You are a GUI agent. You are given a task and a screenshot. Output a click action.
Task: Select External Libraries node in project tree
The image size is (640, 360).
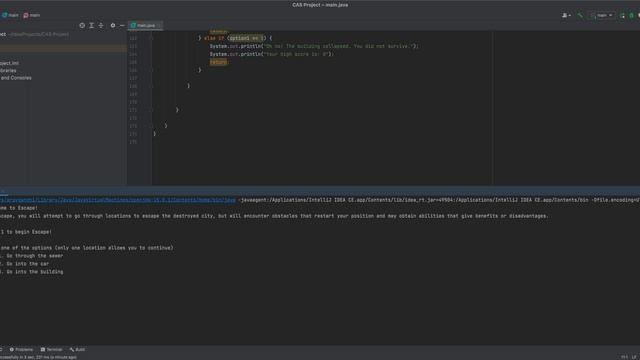click(x=8, y=71)
